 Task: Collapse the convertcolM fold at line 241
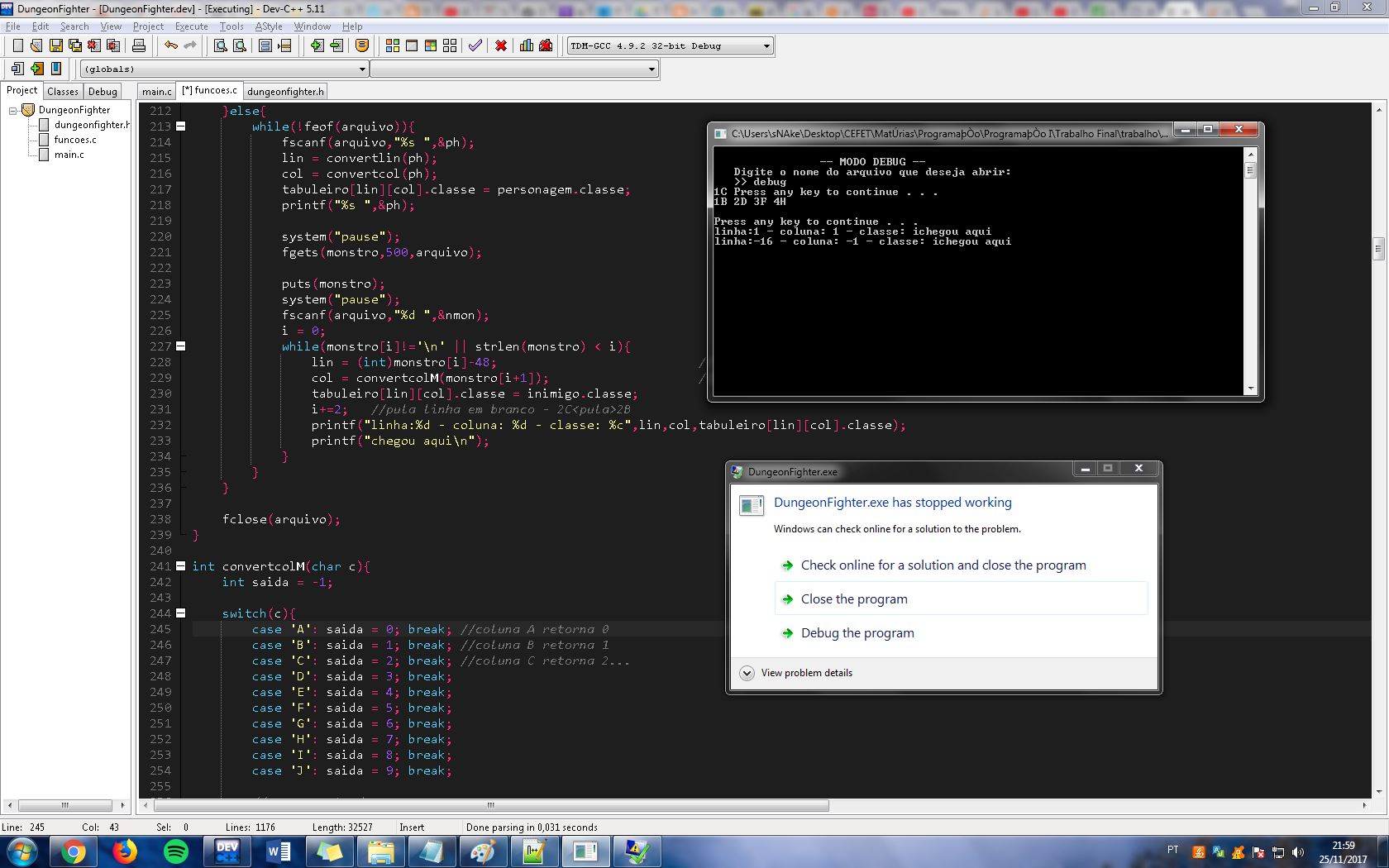[181, 566]
